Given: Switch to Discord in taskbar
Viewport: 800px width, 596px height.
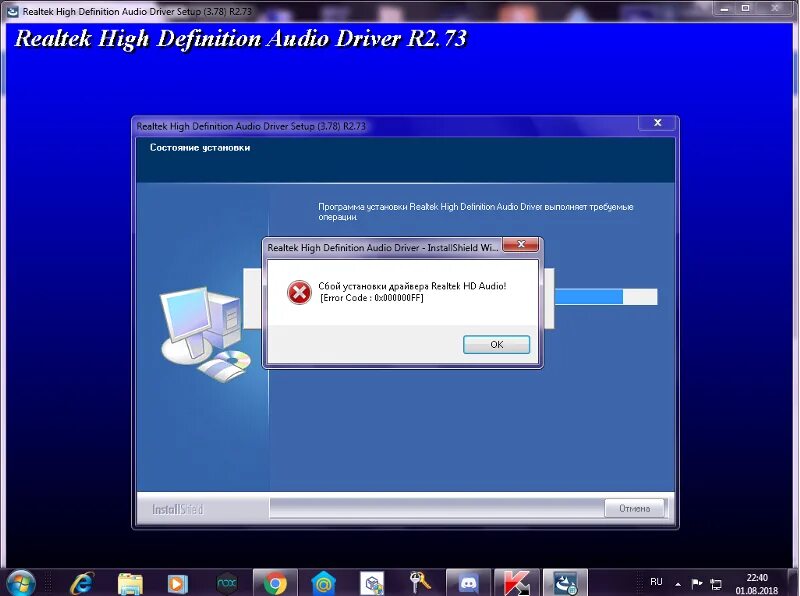Looking at the screenshot, I should 468,583.
